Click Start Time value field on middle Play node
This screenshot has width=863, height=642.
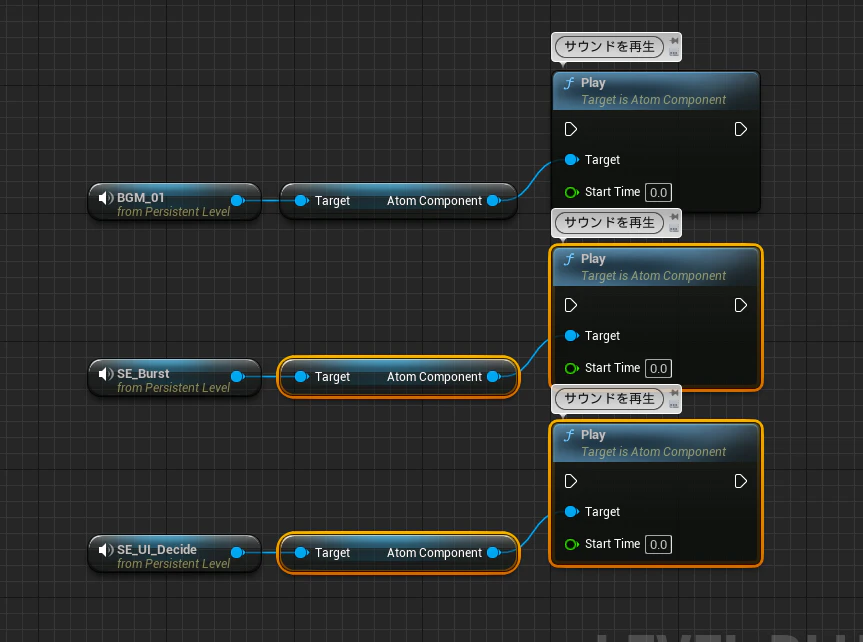(x=658, y=368)
